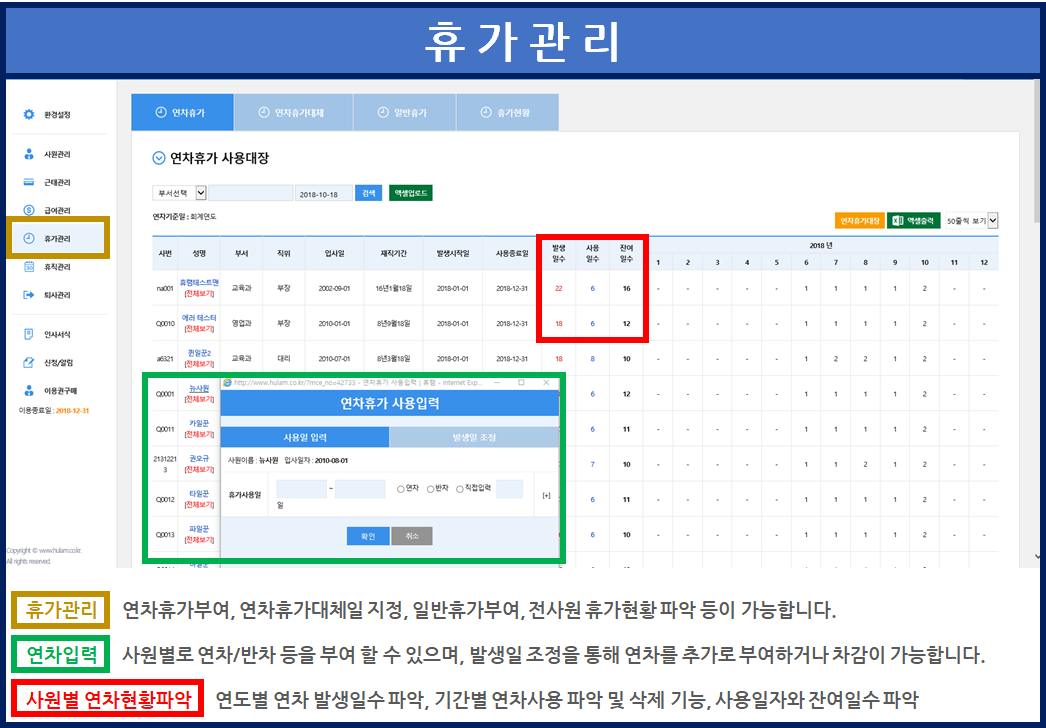Choose the 반차 radio option

(430, 489)
